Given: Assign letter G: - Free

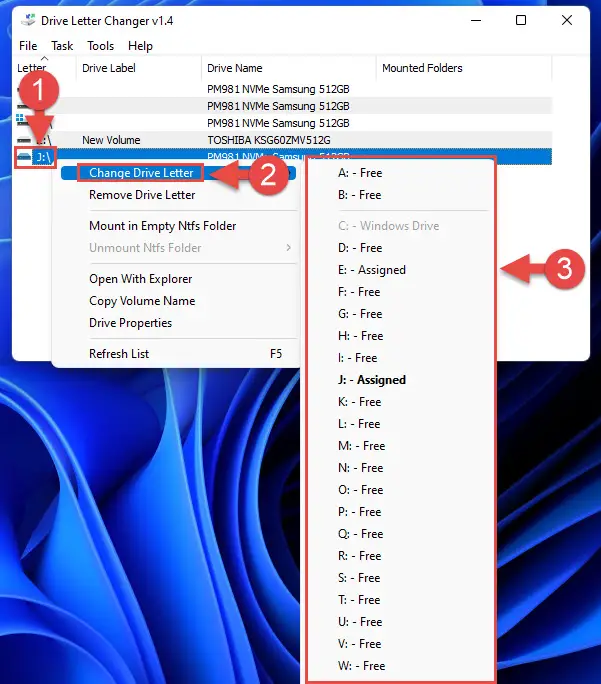Looking at the screenshot, I should [x=360, y=314].
